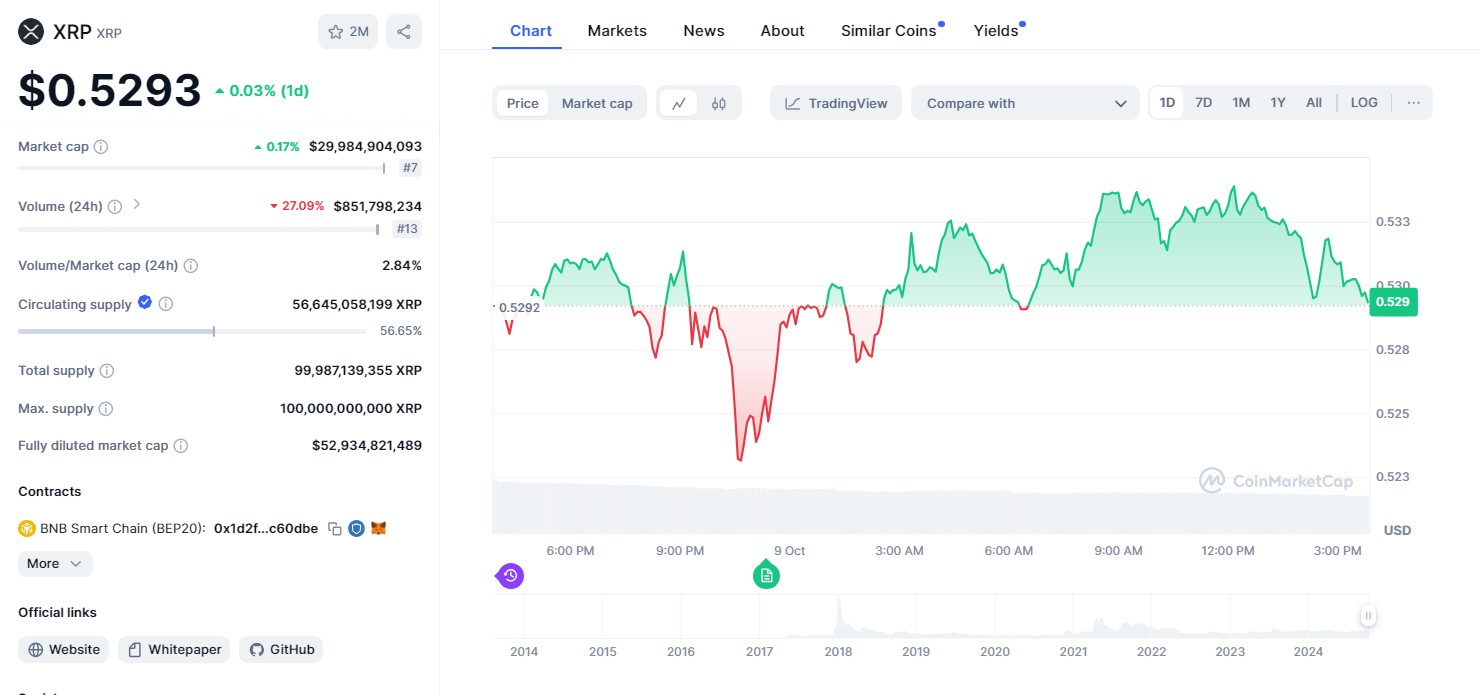Click the $52,934,821,489 diluted cap value

coord(367,446)
